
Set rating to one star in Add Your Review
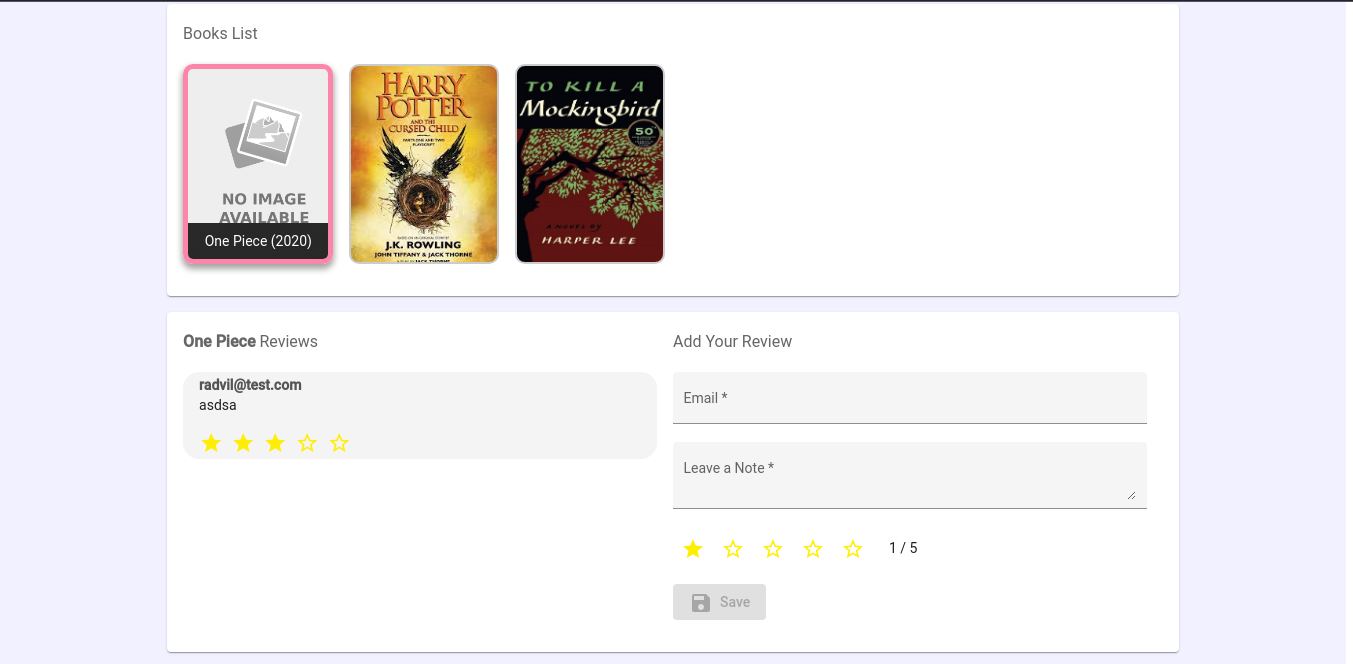coord(693,549)
